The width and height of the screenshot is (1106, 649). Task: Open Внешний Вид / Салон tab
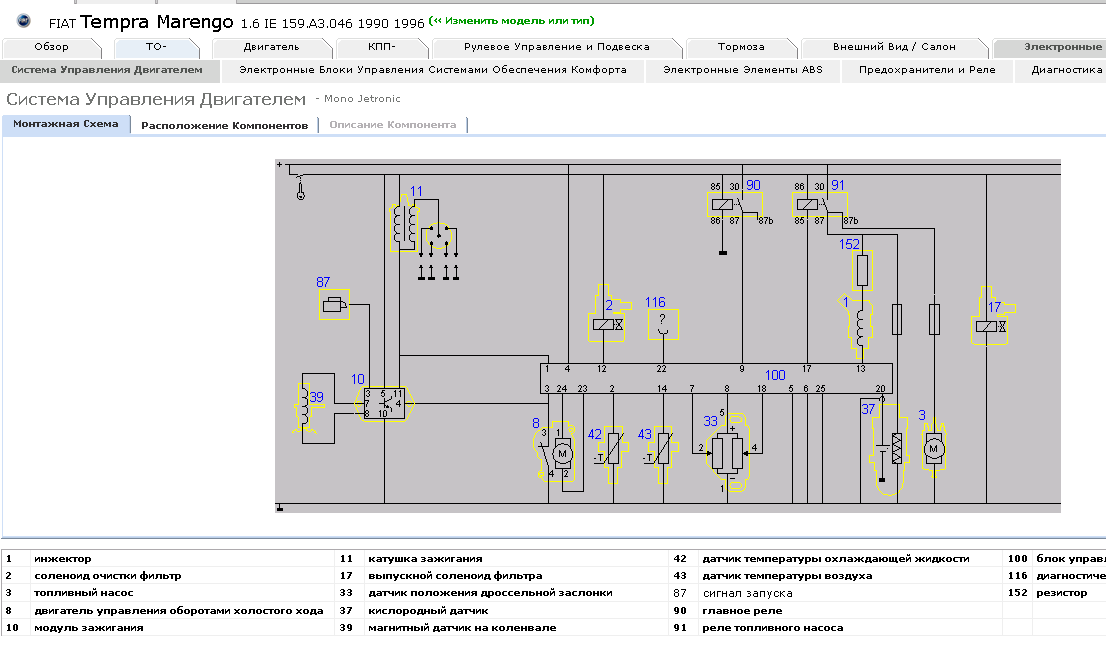pos(894,47)
